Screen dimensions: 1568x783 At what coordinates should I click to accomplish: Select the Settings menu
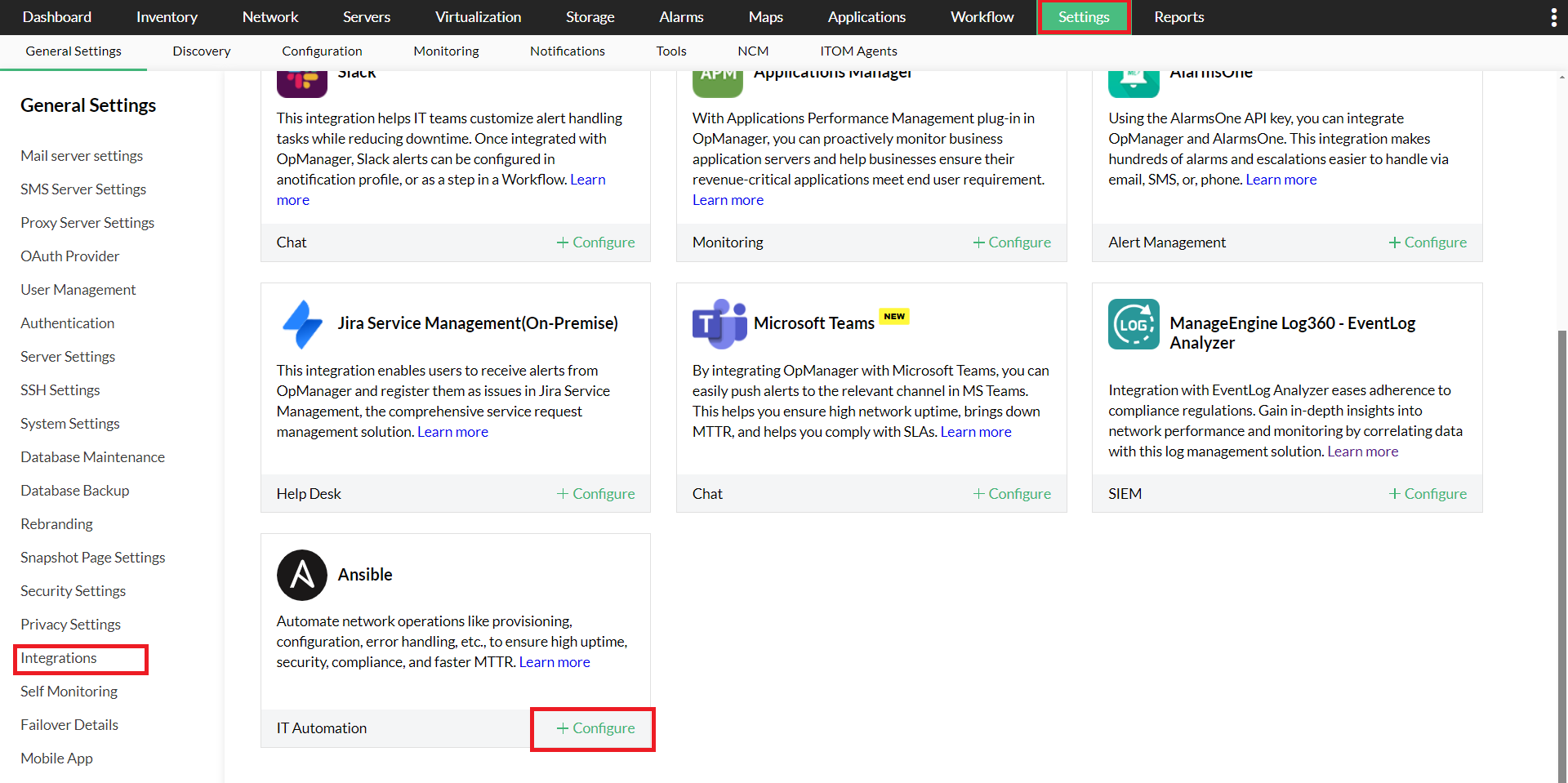[1084, 17]
